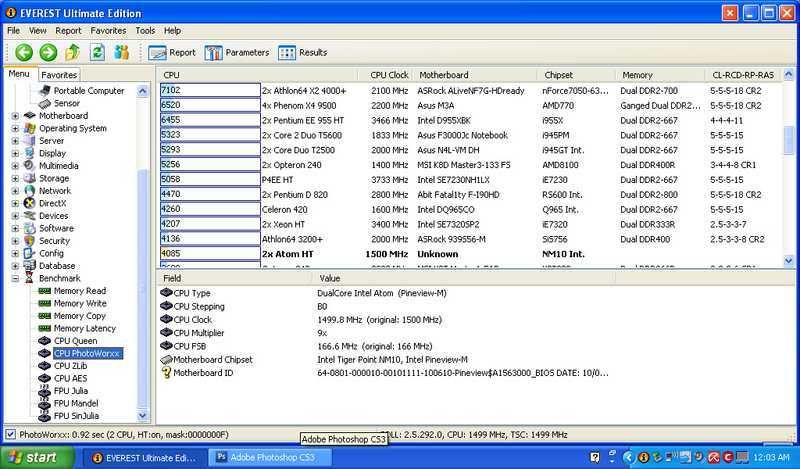Select the DirectX tree icon

point(30,203)
